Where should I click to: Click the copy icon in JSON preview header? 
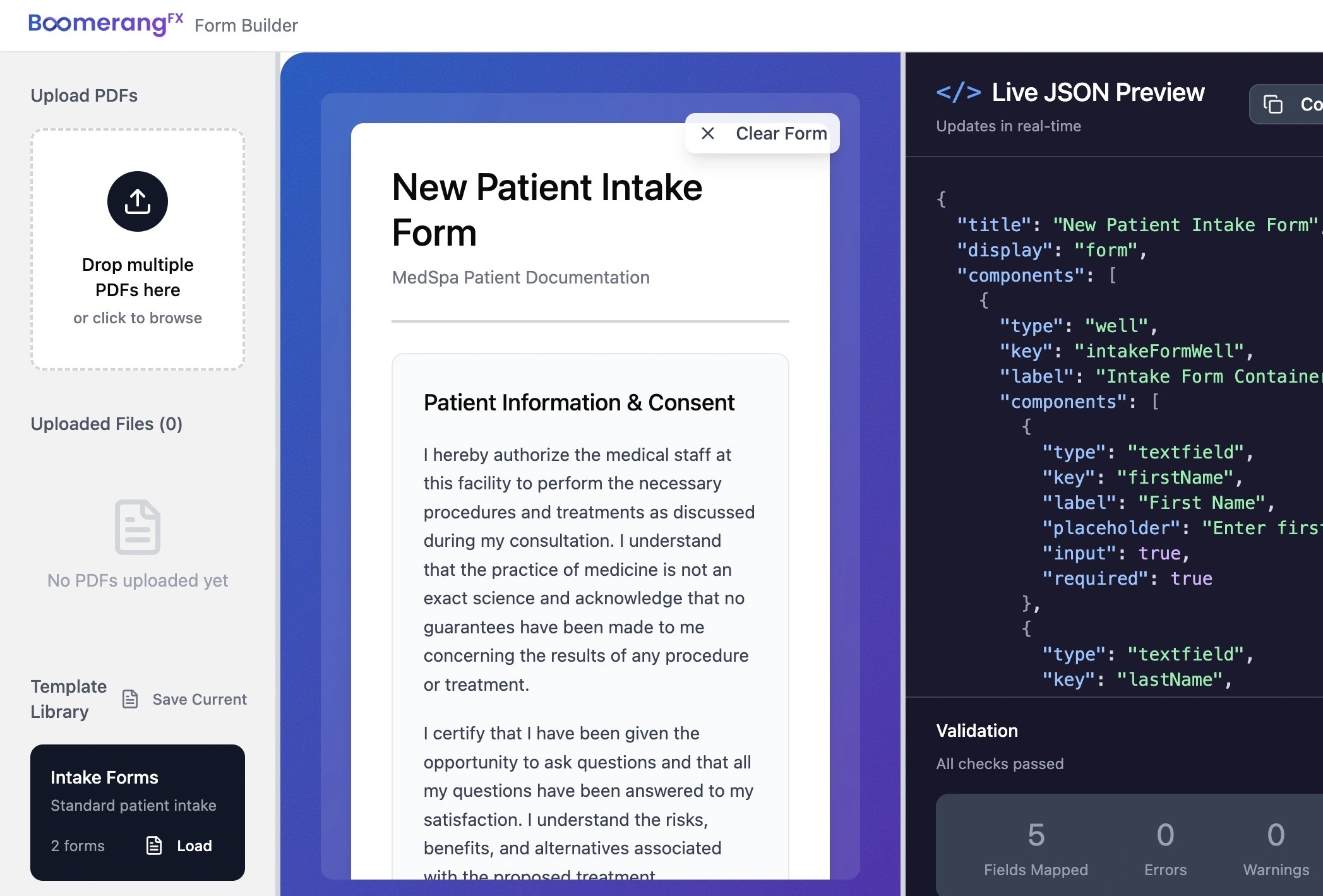[1272, 104]
